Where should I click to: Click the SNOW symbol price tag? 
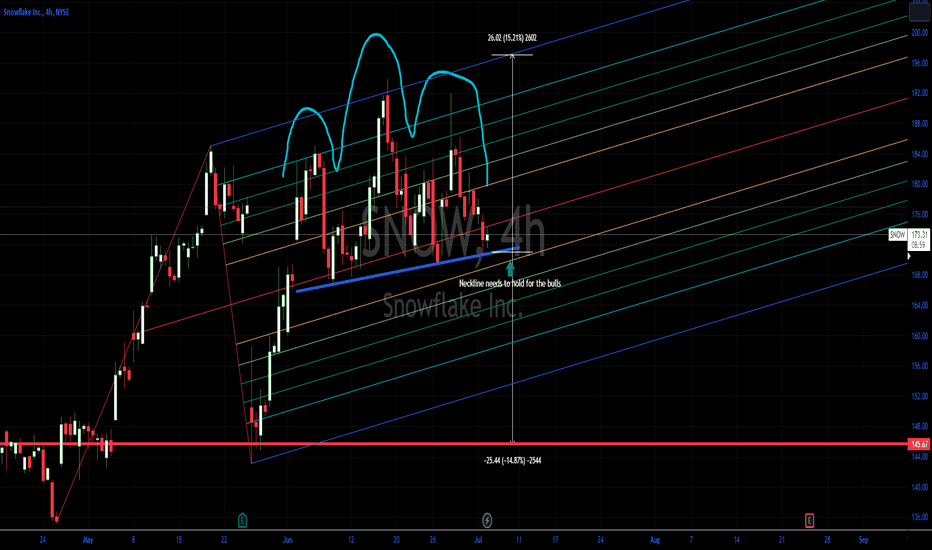click(x=897, y=235)
